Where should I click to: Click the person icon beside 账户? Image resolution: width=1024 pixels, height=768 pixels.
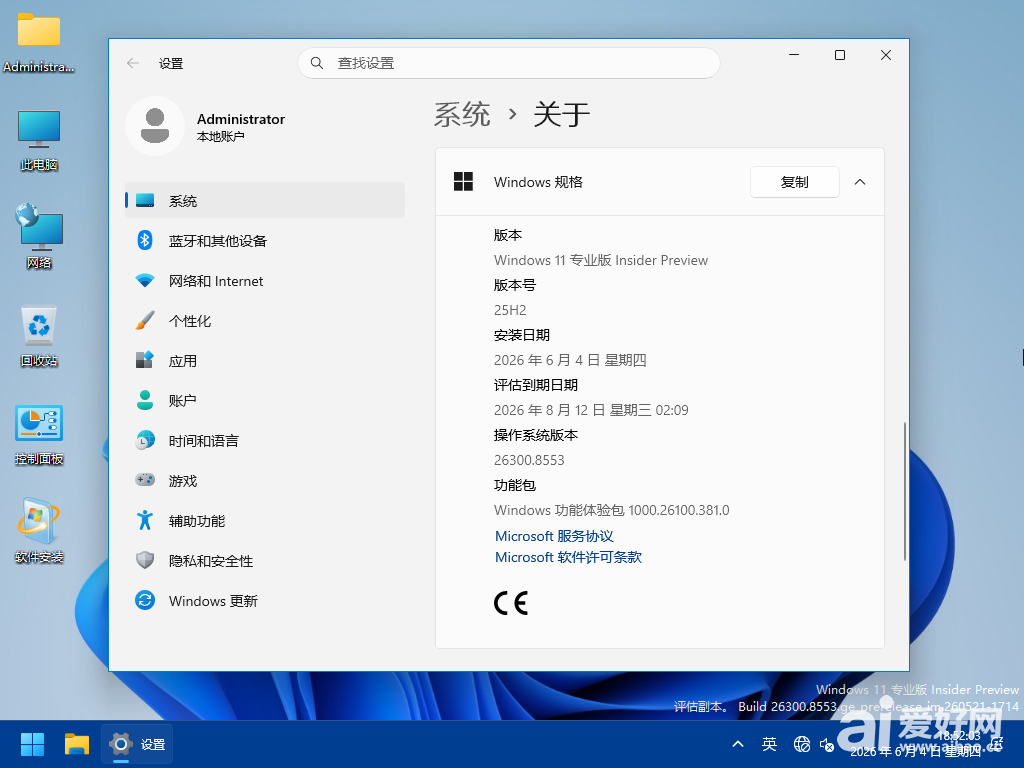[145, 400]
